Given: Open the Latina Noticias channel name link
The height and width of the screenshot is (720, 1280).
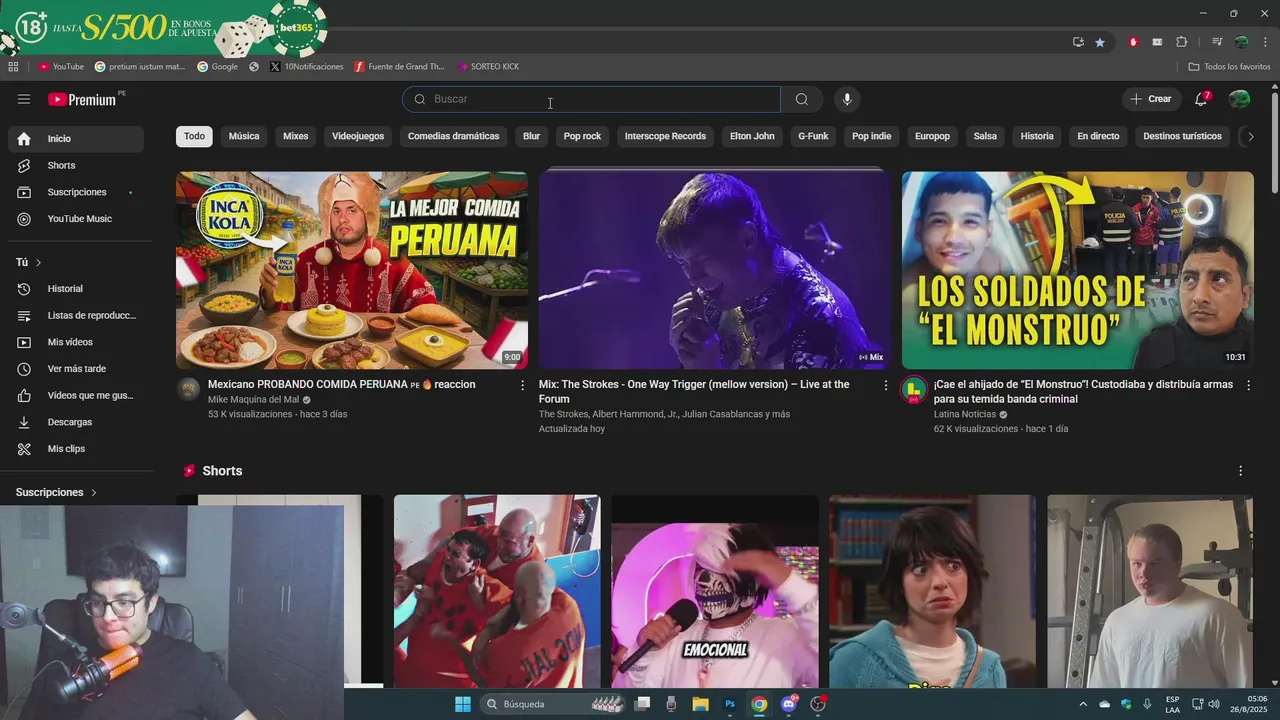Looking at the screenshot, I should [x=965, y=414].
